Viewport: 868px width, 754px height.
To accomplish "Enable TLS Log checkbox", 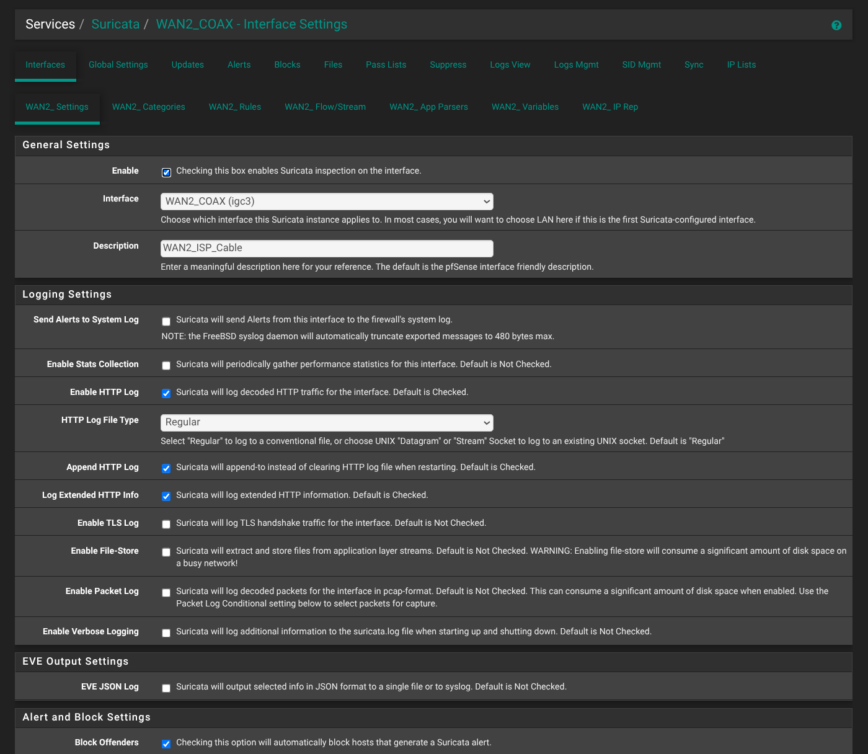I will coord(166,524).
